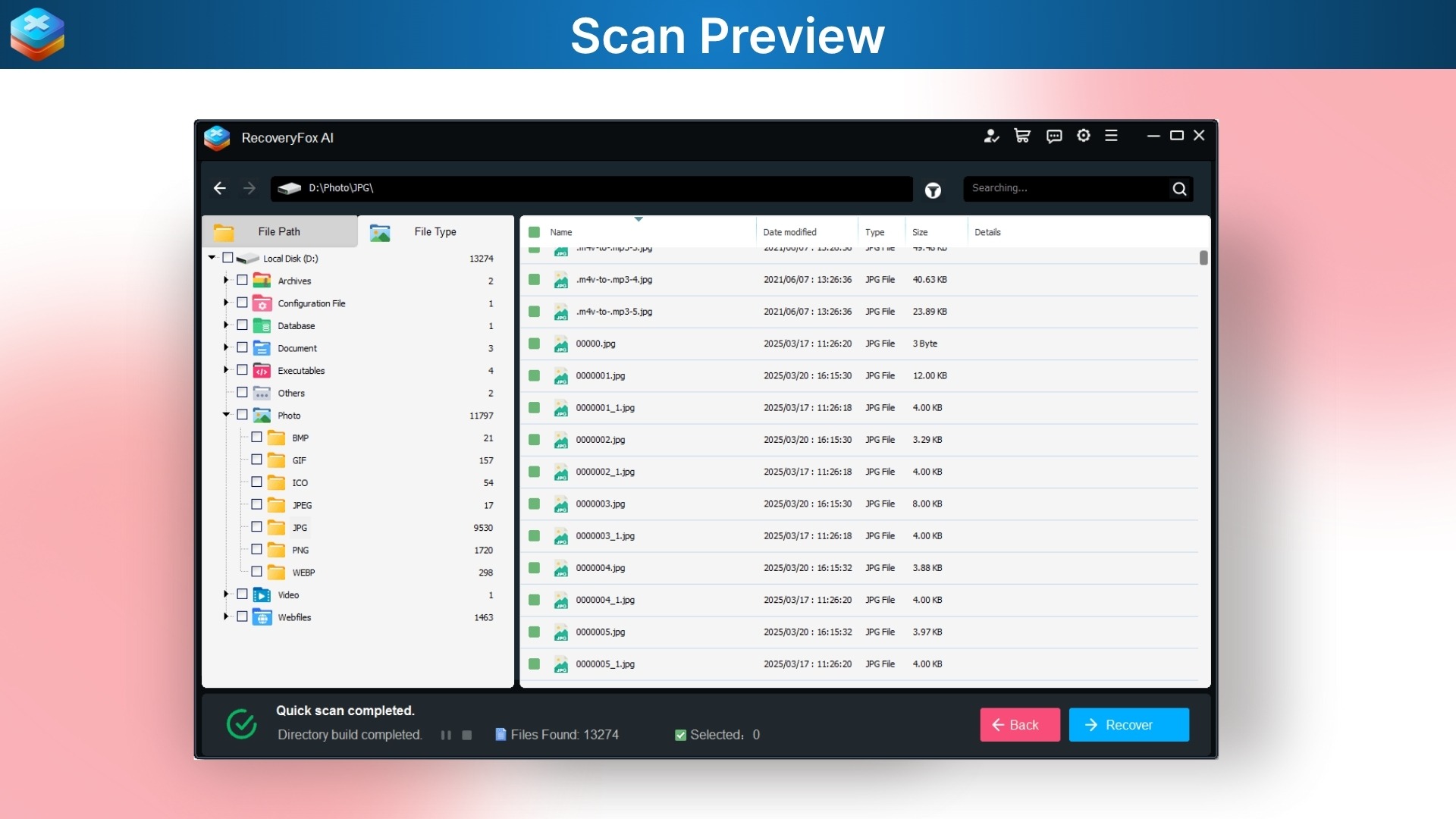The height and width of the screenshot is (819, 1456).
Task: Open the settings gear icon
Action: [1083, 136]
